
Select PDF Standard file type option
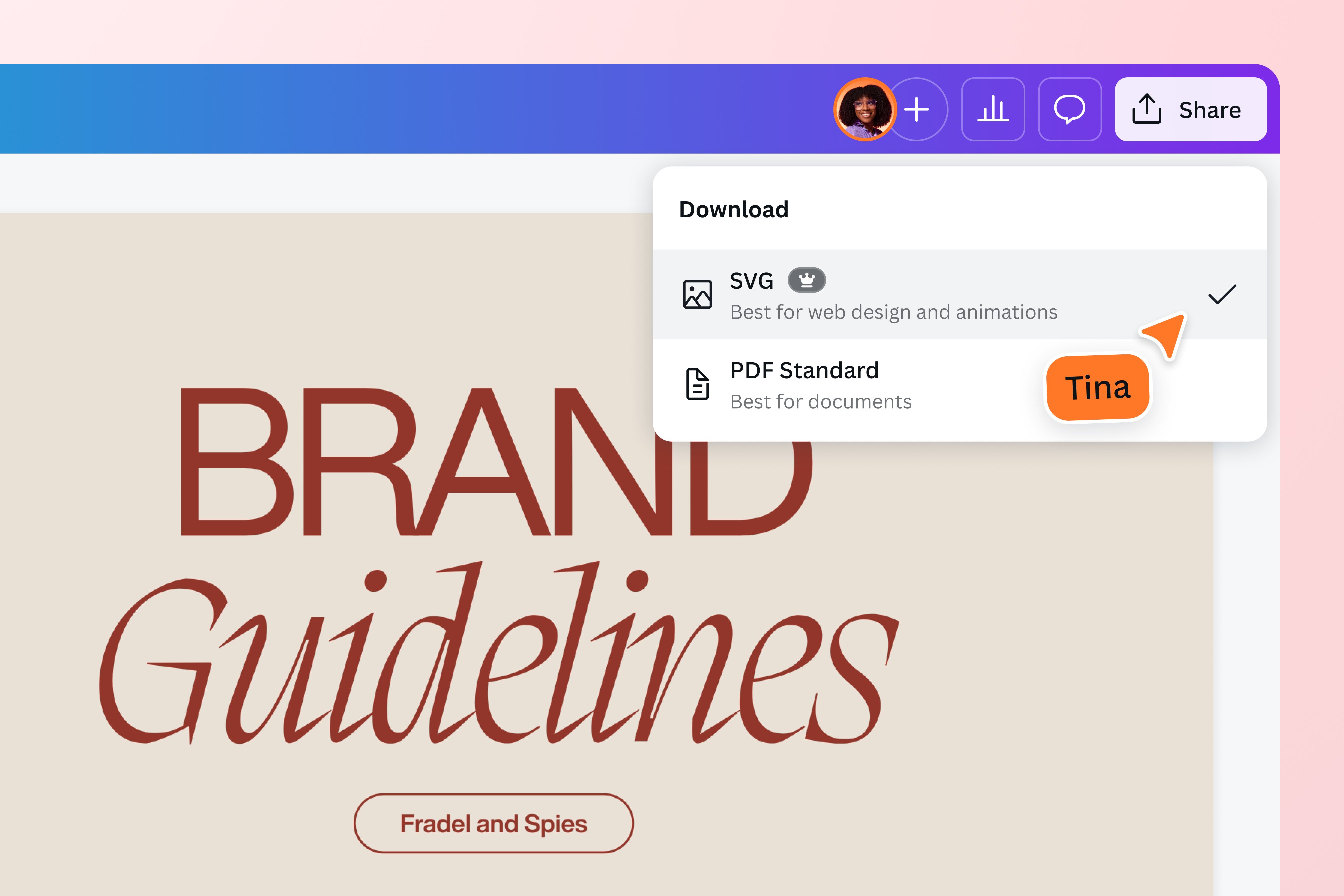(x=804, y=371)
